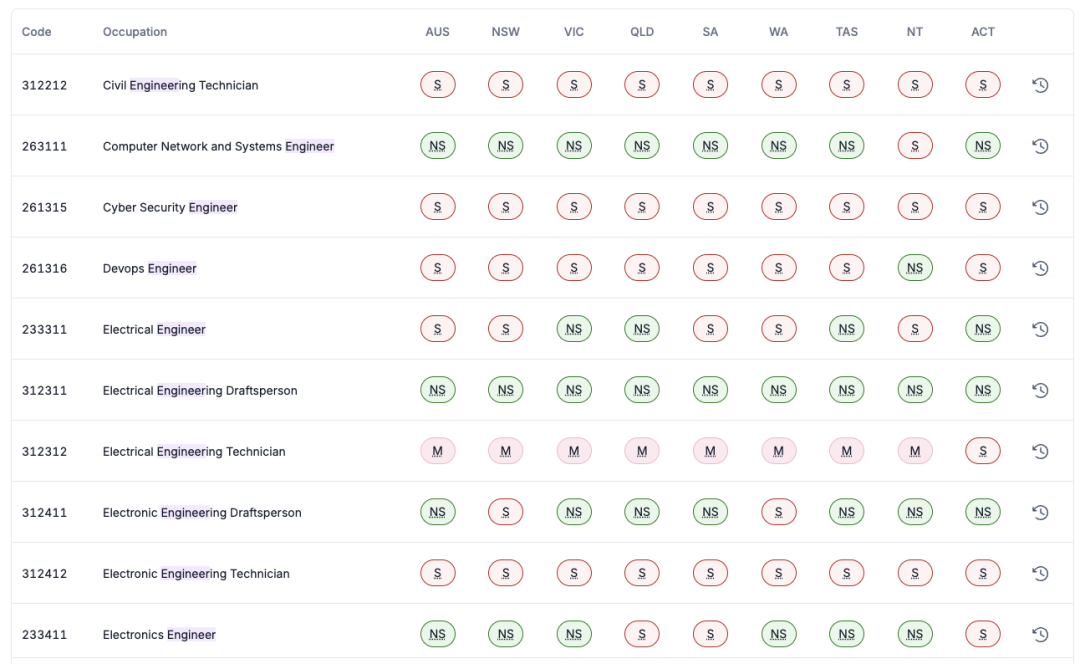Open history for Electronic Engineering Draftsperson
Screen dimensions: 1080x664
[x=1040, y=512]
